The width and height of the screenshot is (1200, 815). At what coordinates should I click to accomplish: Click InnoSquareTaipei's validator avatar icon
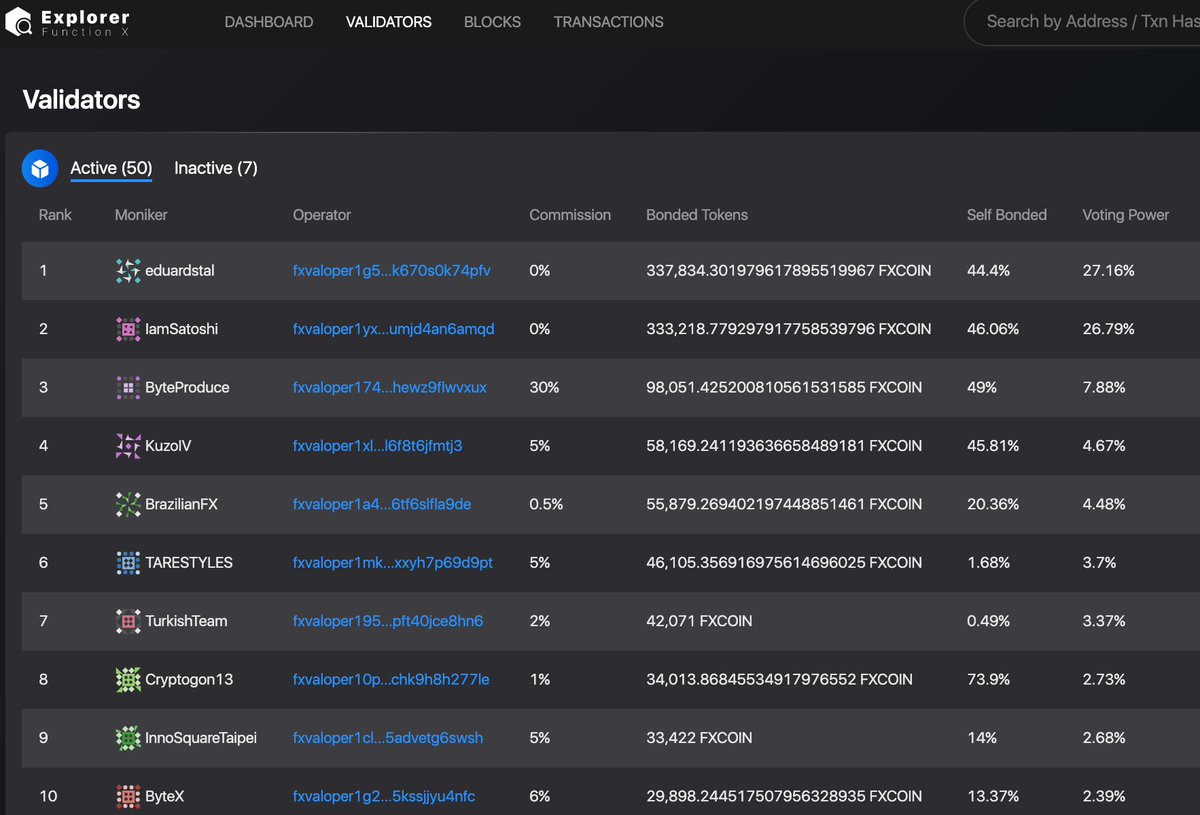coord(128,738)
